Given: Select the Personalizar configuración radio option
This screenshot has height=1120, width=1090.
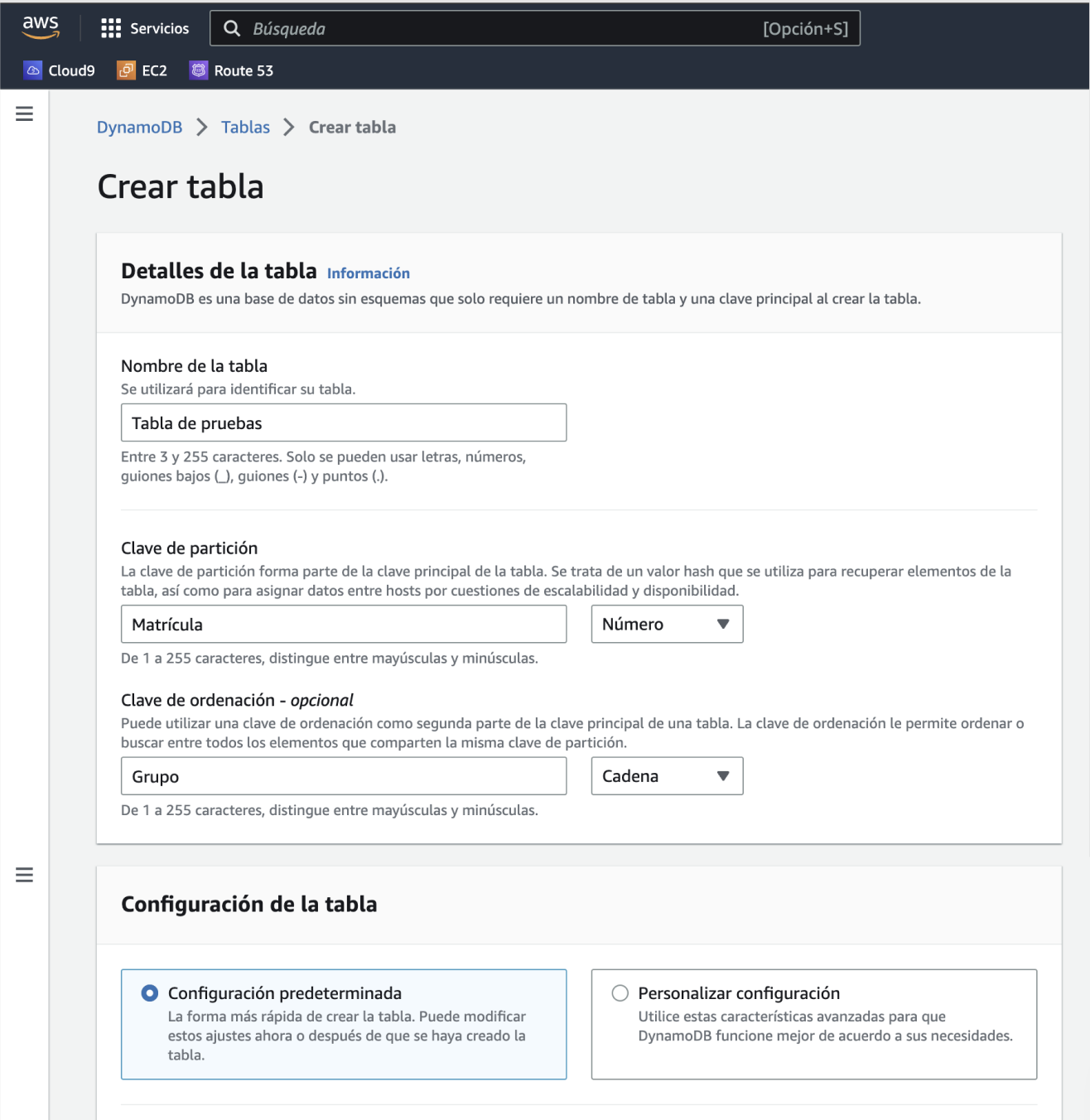Looking at the screenshot, I should (620, 992).
